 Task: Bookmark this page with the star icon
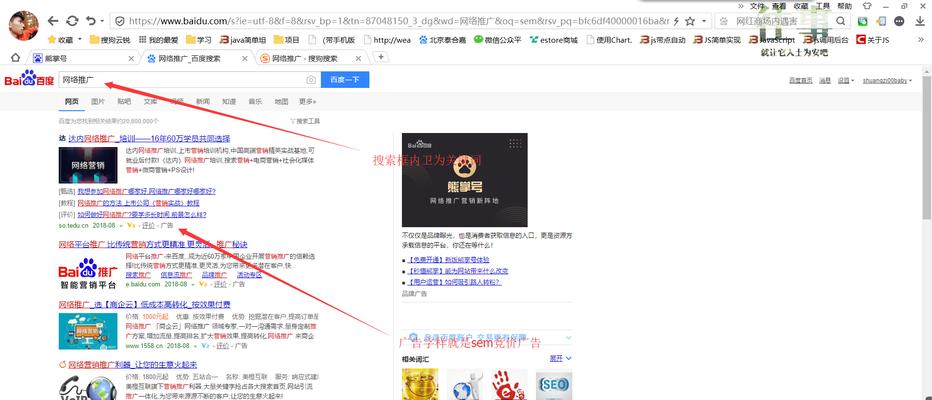tap(689, 21)
